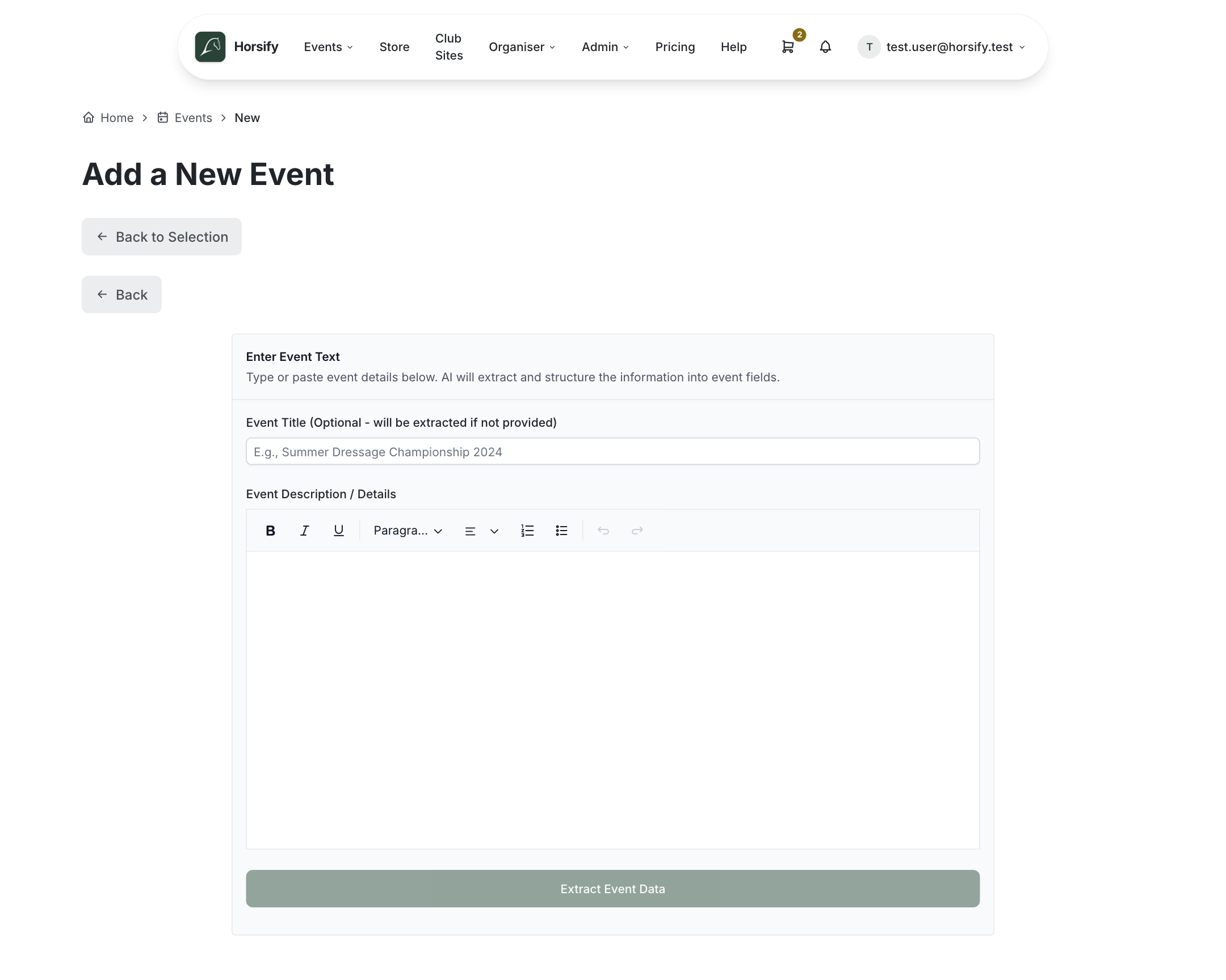The width and height of the screenshot is (1226, 980).
Task: Expand the alignment options chevron
Action: [494, 531]
